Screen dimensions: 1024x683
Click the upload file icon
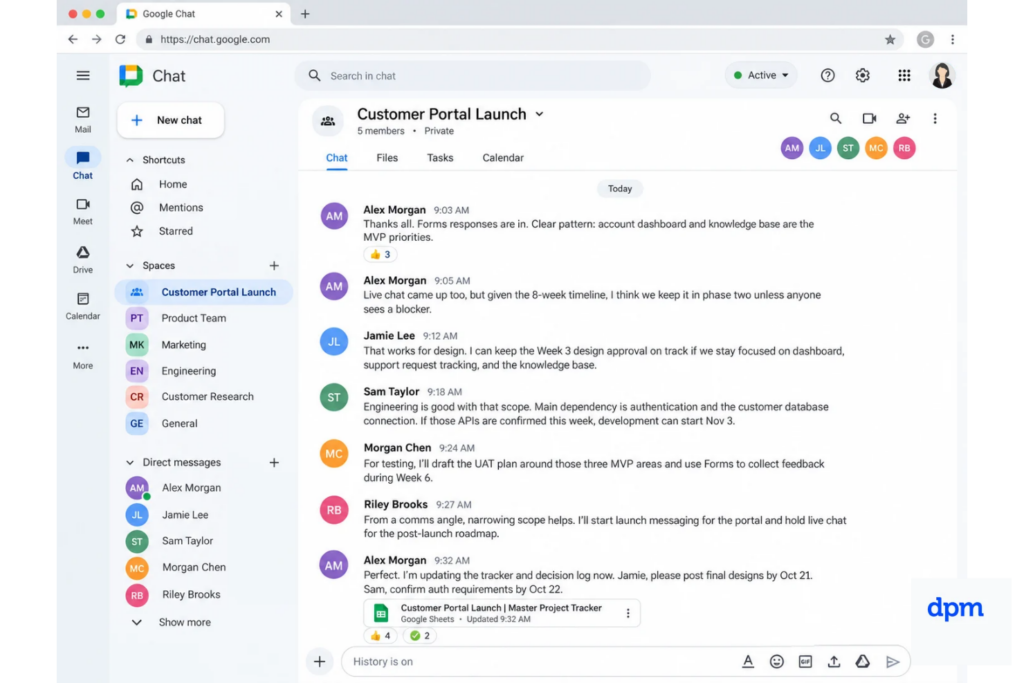[834, 661]
